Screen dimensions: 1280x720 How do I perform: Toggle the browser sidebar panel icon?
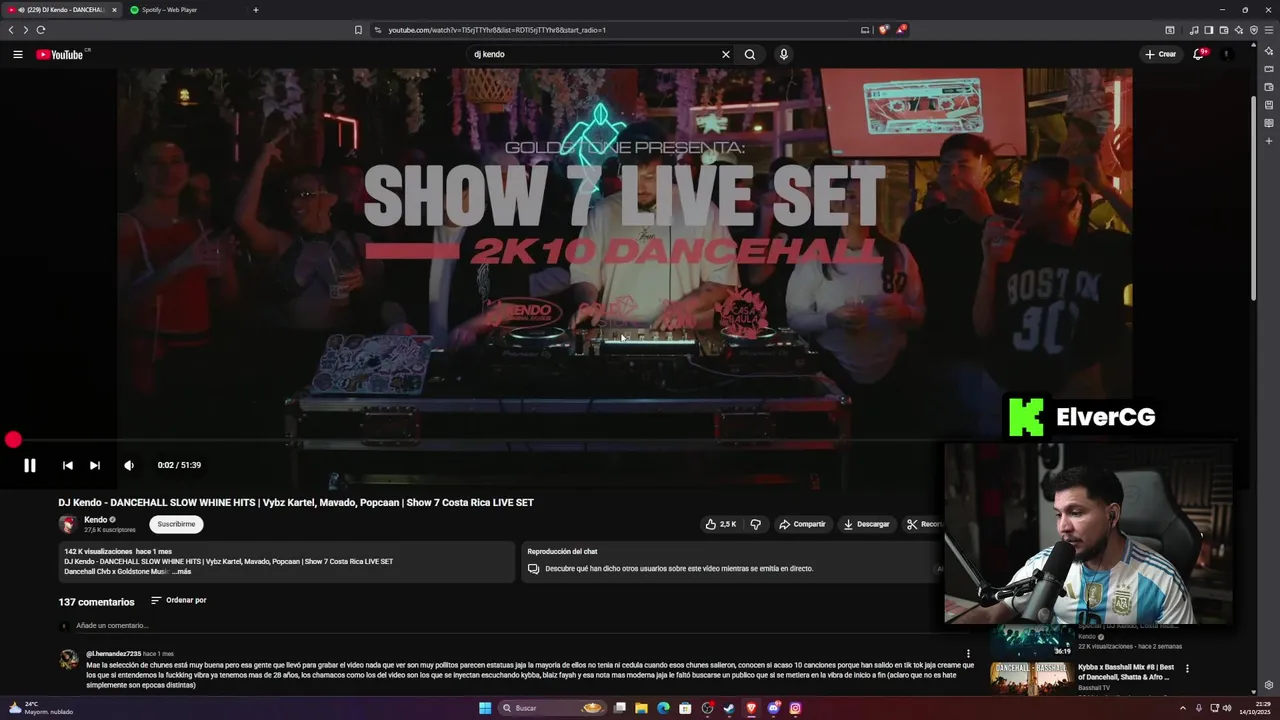click(x=1209, y=30)
